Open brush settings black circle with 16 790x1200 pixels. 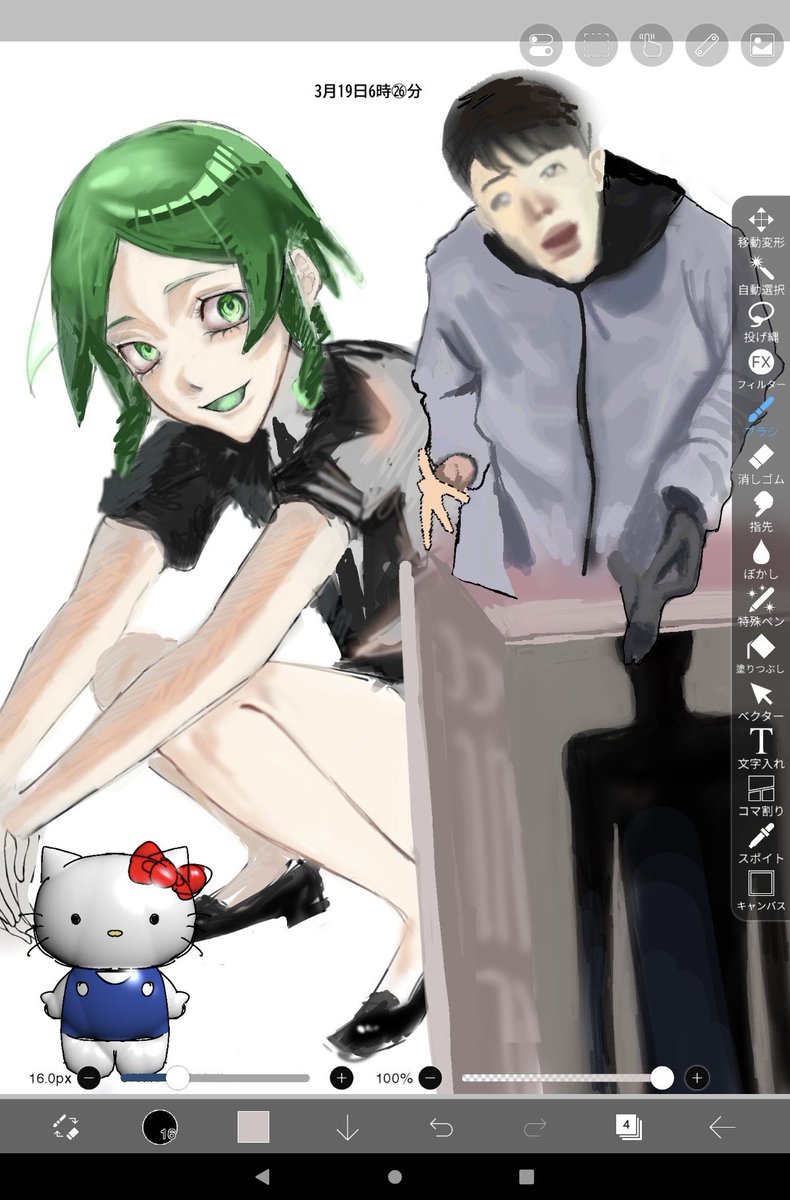tap(160, 1127)
